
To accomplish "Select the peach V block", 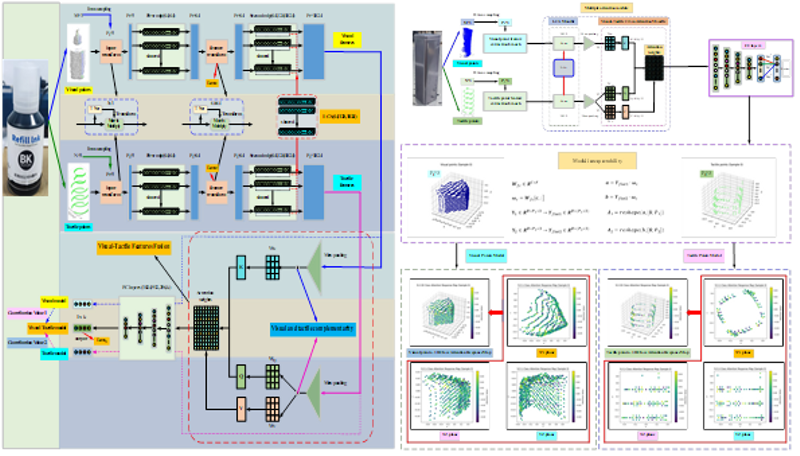I will [240, 407].
